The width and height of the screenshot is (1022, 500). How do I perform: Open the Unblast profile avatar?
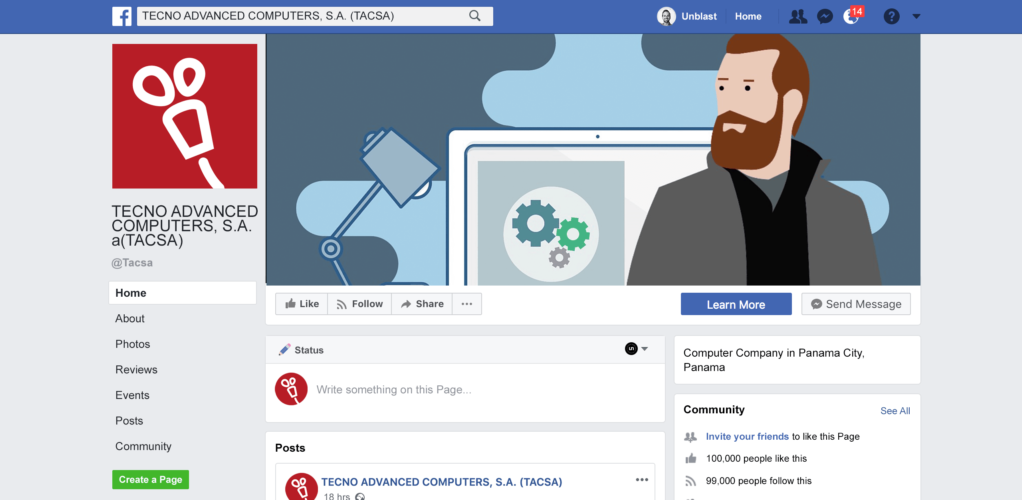coord(666,16)
